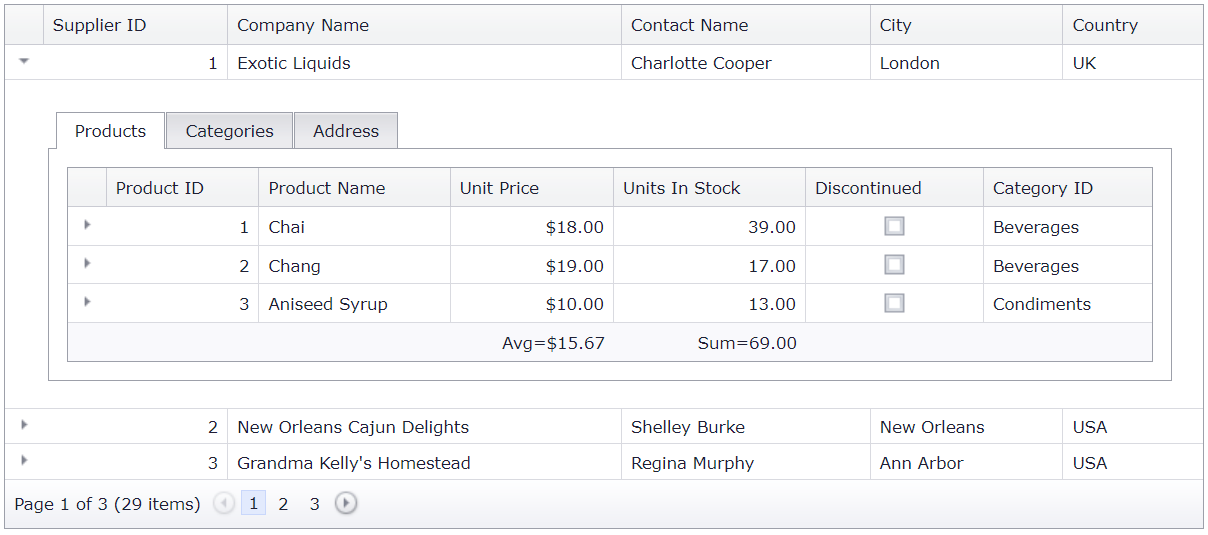Viewport: 1208px width, 535px height.
Task: Go to the previous page arrow
Action: pyautogui.click(x=224, y=504)
